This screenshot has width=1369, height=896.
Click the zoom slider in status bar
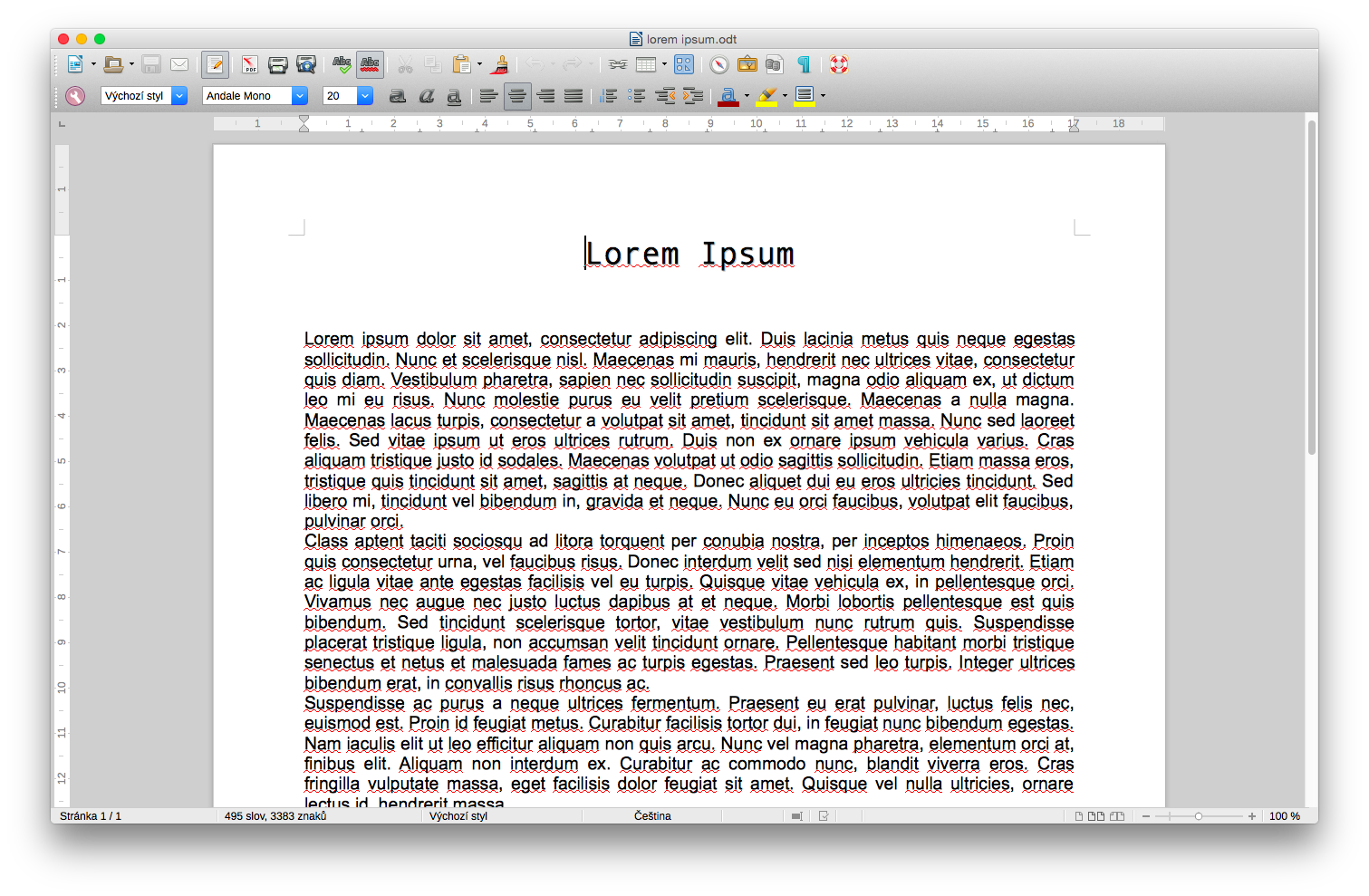(x=1198, y=816)
